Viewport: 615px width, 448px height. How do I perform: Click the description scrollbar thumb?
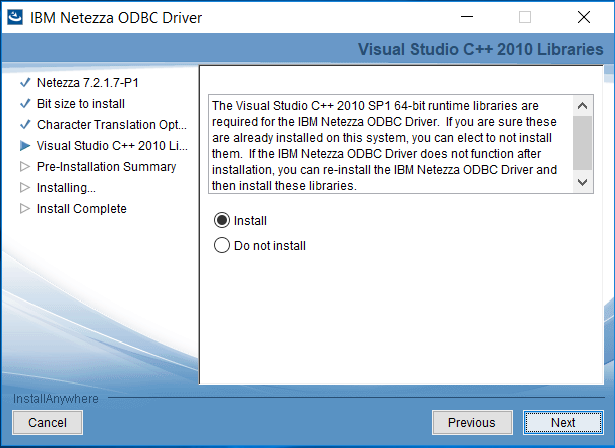click(583, 142)
